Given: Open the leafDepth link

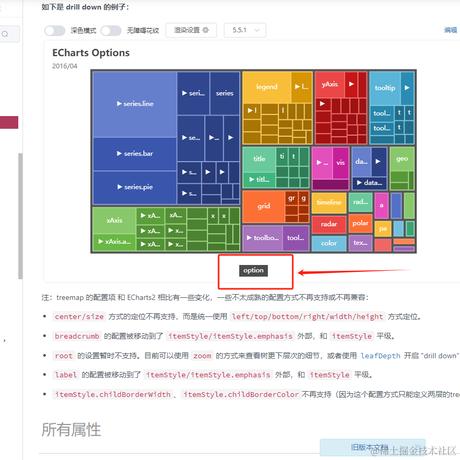Looking at the screenshot, I should click(x=380, y=356).
